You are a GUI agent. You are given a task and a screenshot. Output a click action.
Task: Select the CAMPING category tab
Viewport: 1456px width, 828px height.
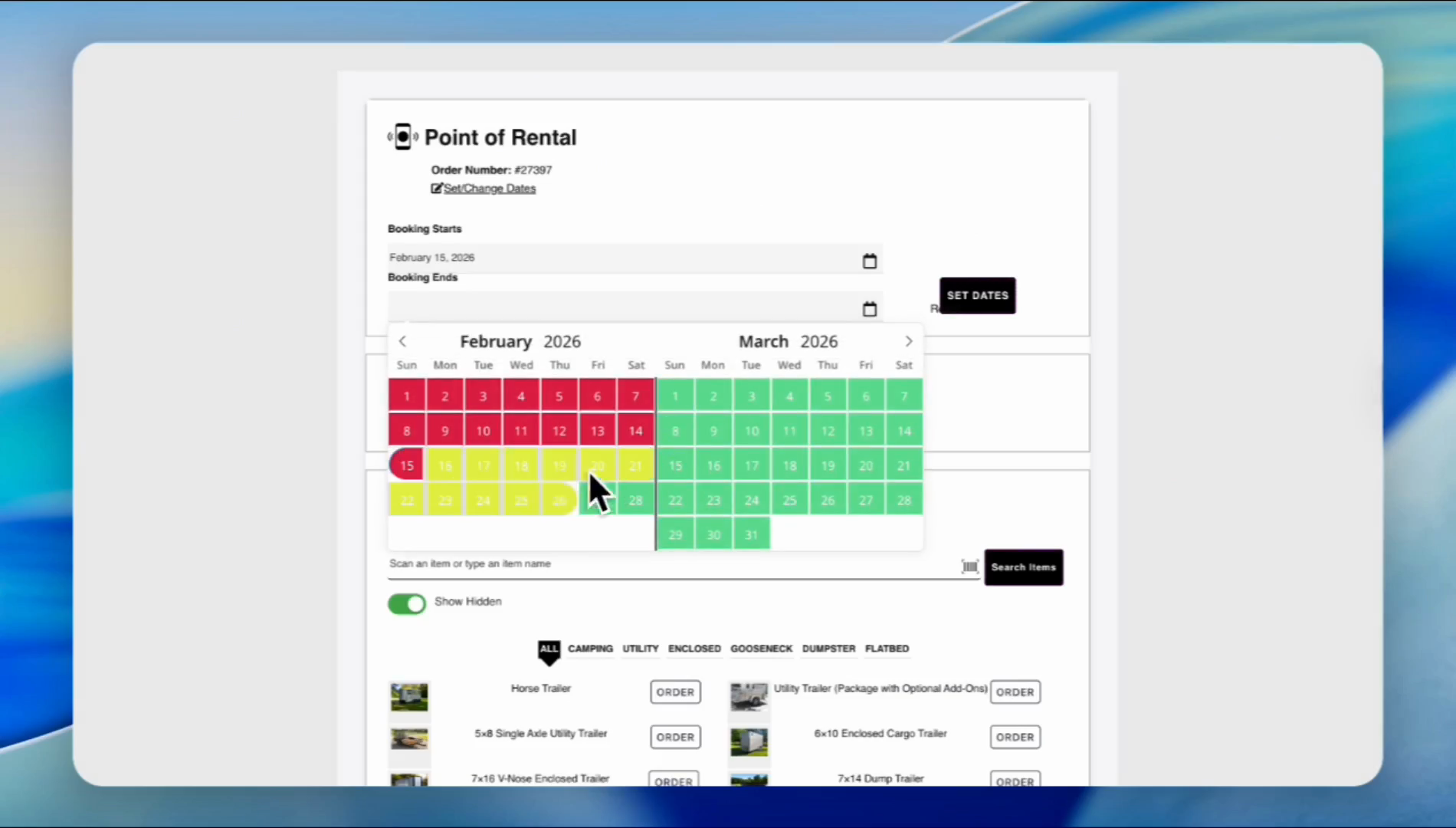pos(590,649)
